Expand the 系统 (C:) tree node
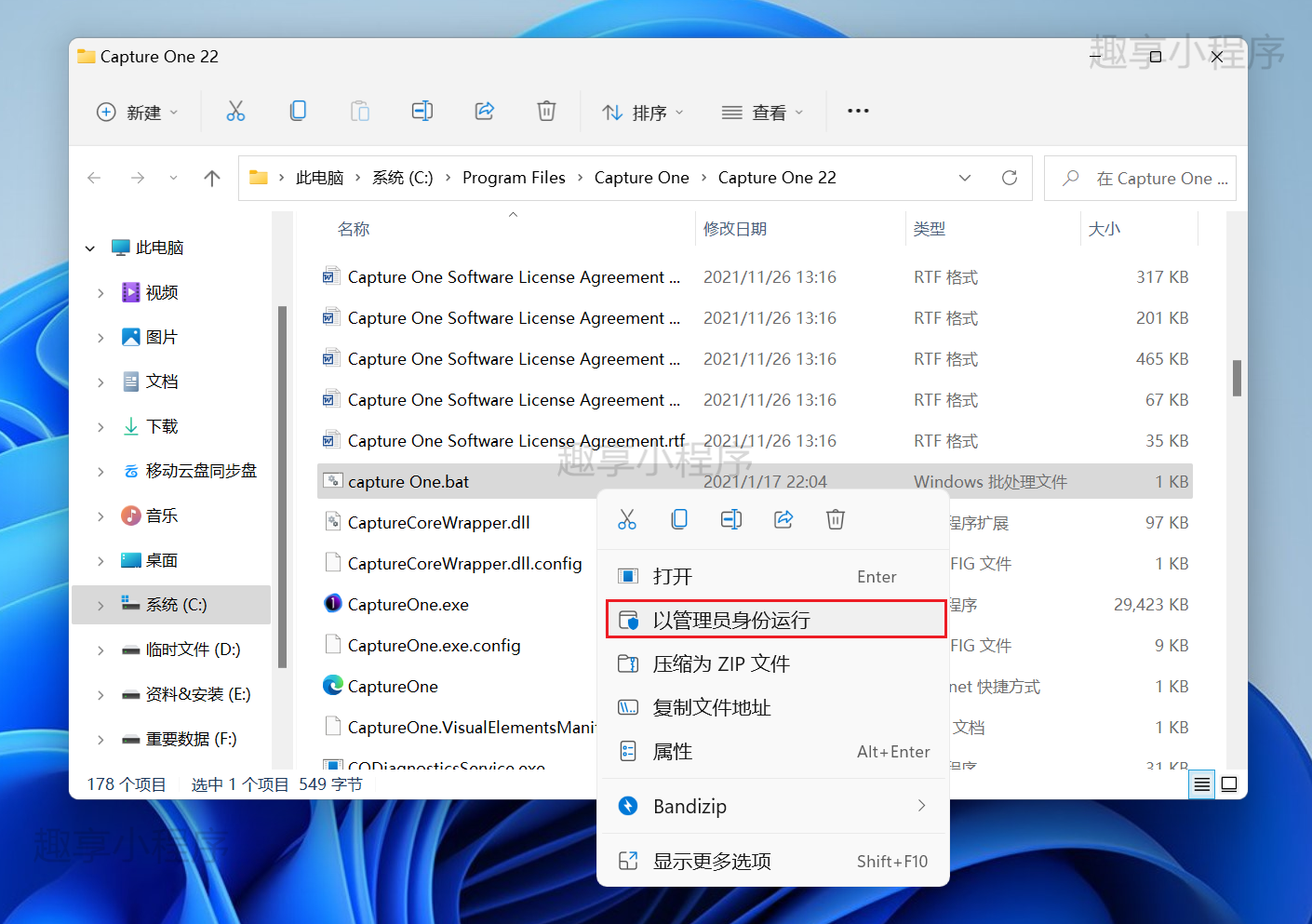Viewport: 1312px width, 924px height. coord(100,606)
